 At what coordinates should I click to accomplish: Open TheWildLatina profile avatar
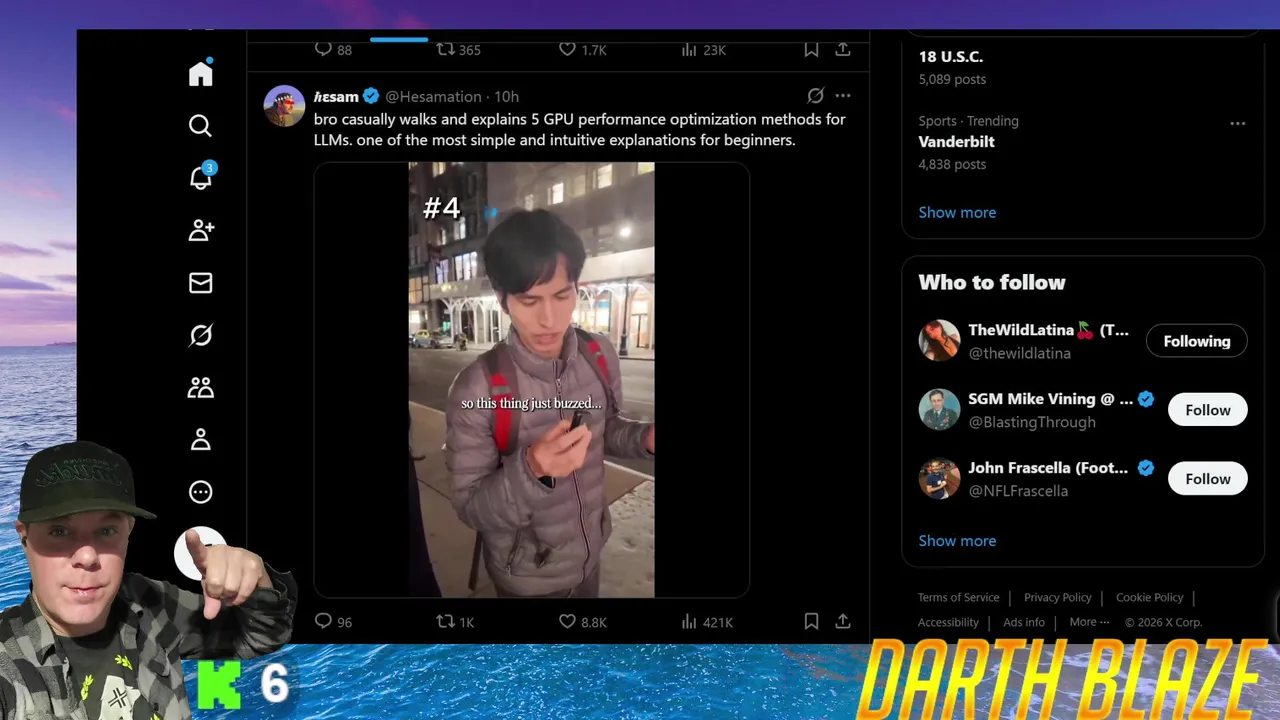pyautogui.click(x=939, y=340)
